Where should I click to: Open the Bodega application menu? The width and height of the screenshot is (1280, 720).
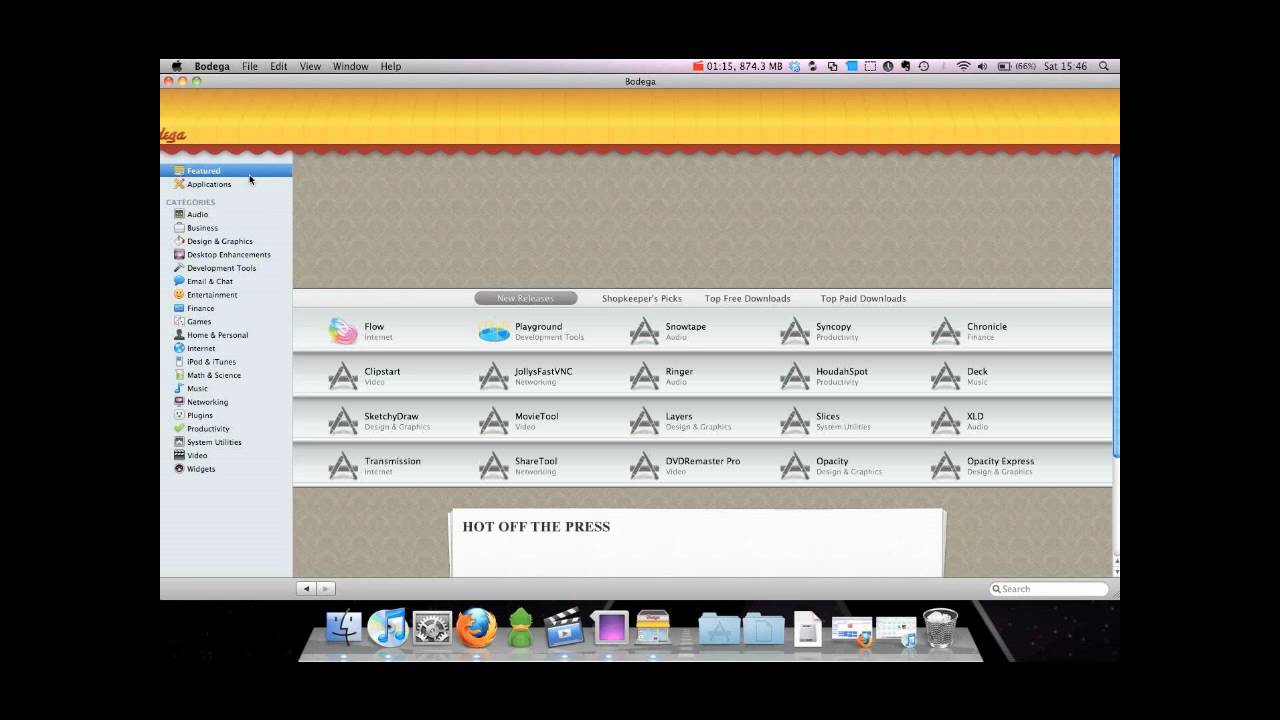click(x=212, y=66)
